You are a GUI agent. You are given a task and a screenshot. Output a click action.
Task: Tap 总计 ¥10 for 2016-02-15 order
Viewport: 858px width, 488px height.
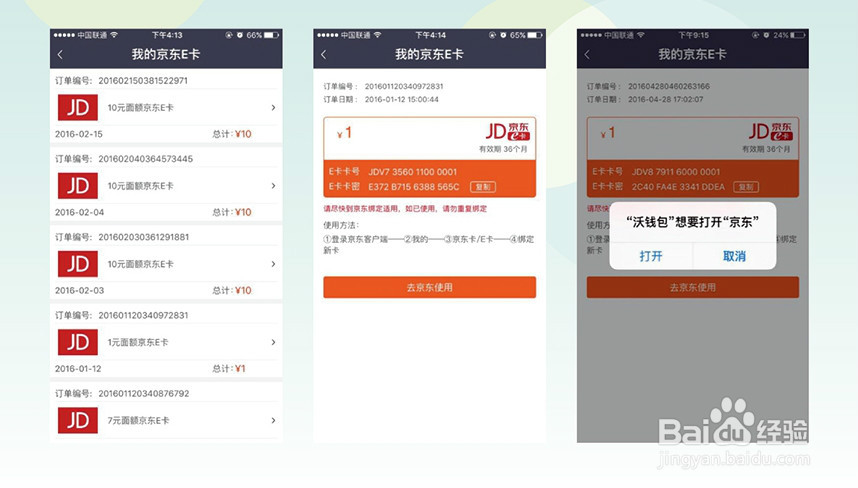(x=232, y=134)
